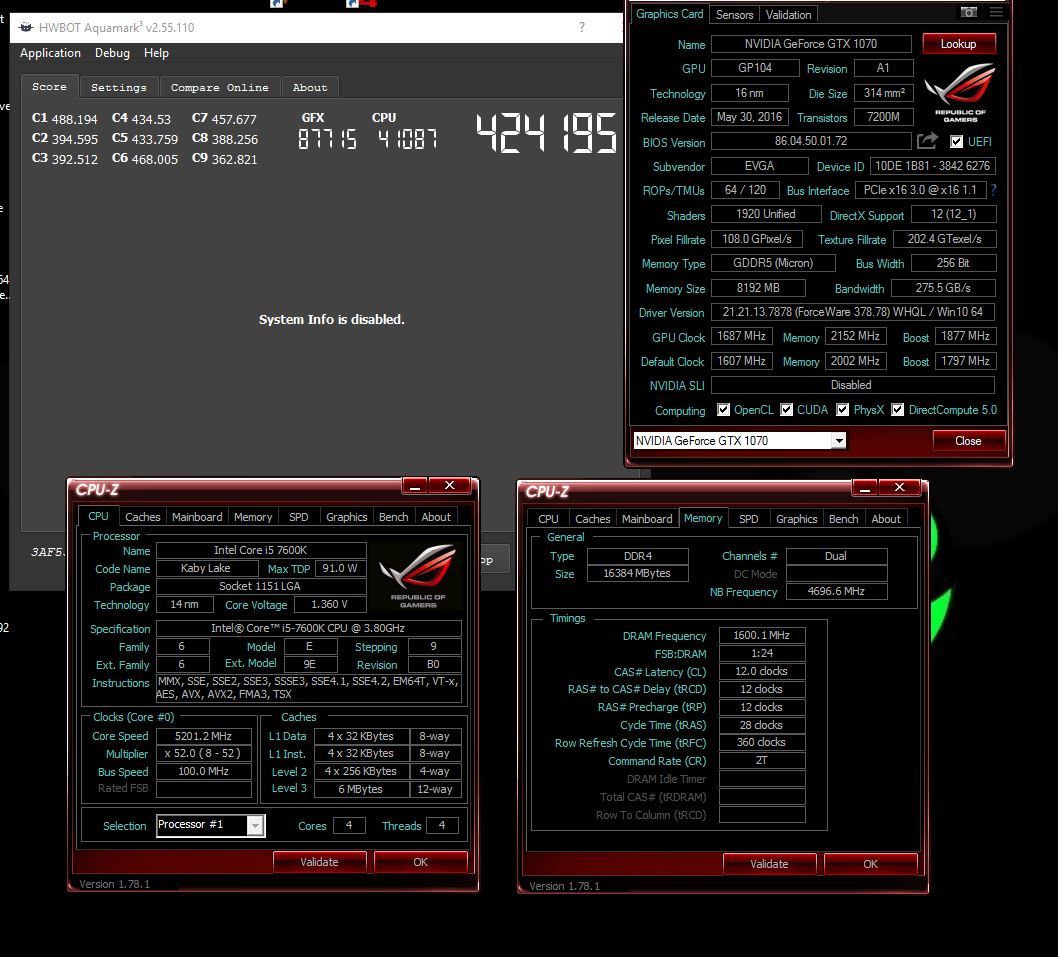Image resolution: width=1058 pixels, height=957 pixels.
Task: Open the GPU-Z hamburger menu icon
Action: pyautogui.click(x=996, y=12)
